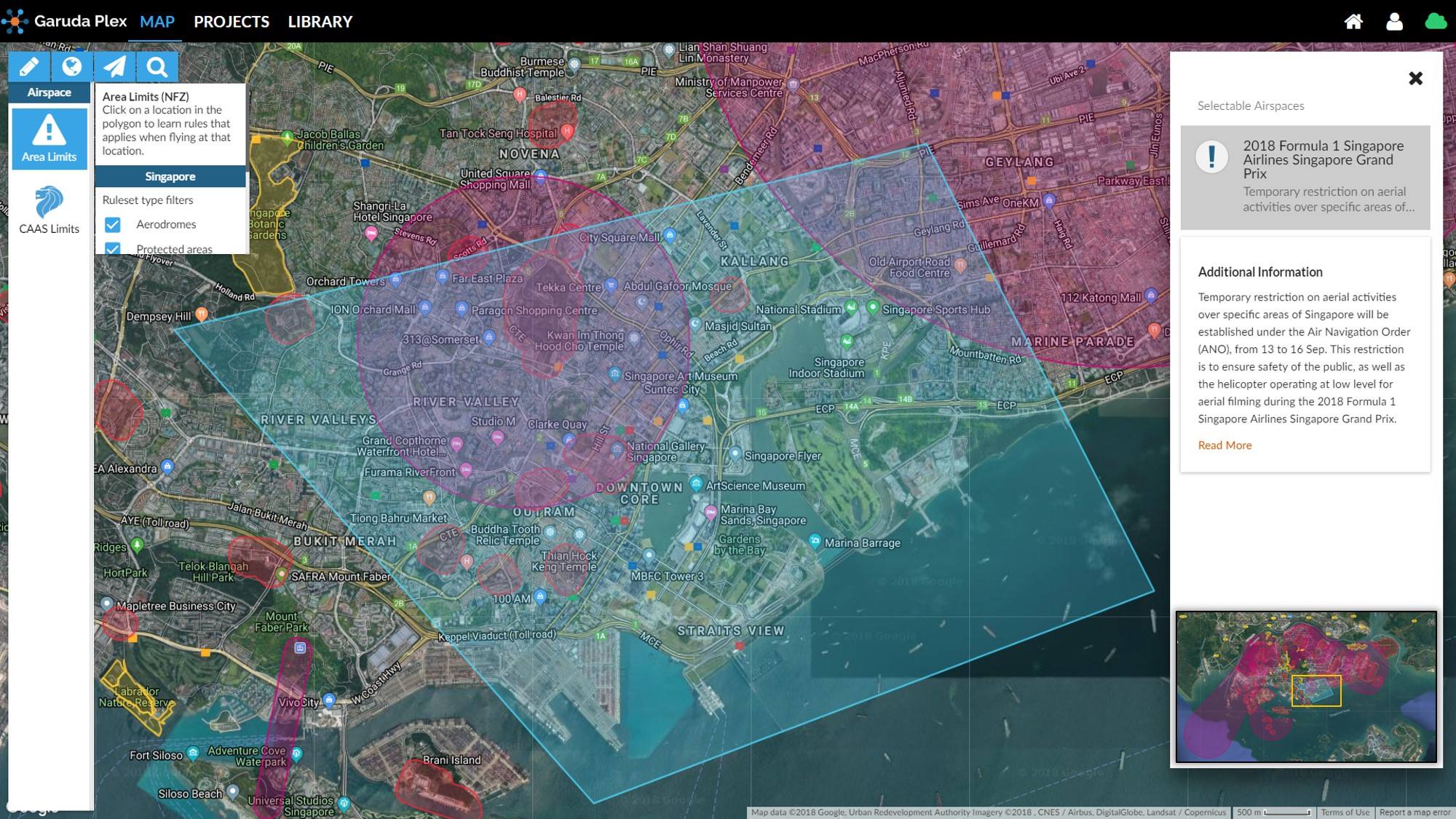Image resolution: width=1456 pixels, height=819 pixels.
Task: Click the Mapletree Business City marker
Action: (x=107, y=604)
